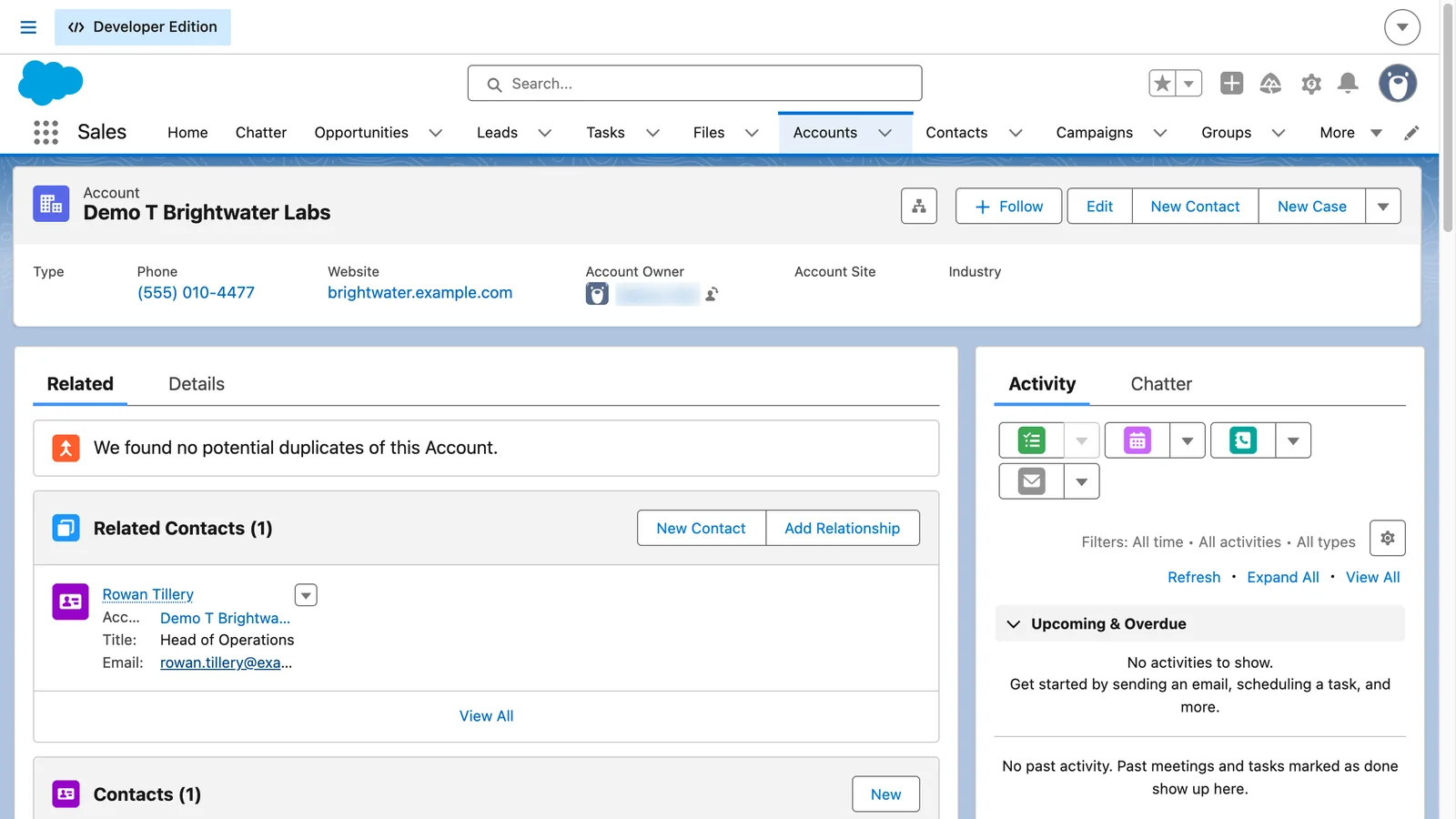Select the Activity tab

pyautogui.click(x=1042, y=384)
